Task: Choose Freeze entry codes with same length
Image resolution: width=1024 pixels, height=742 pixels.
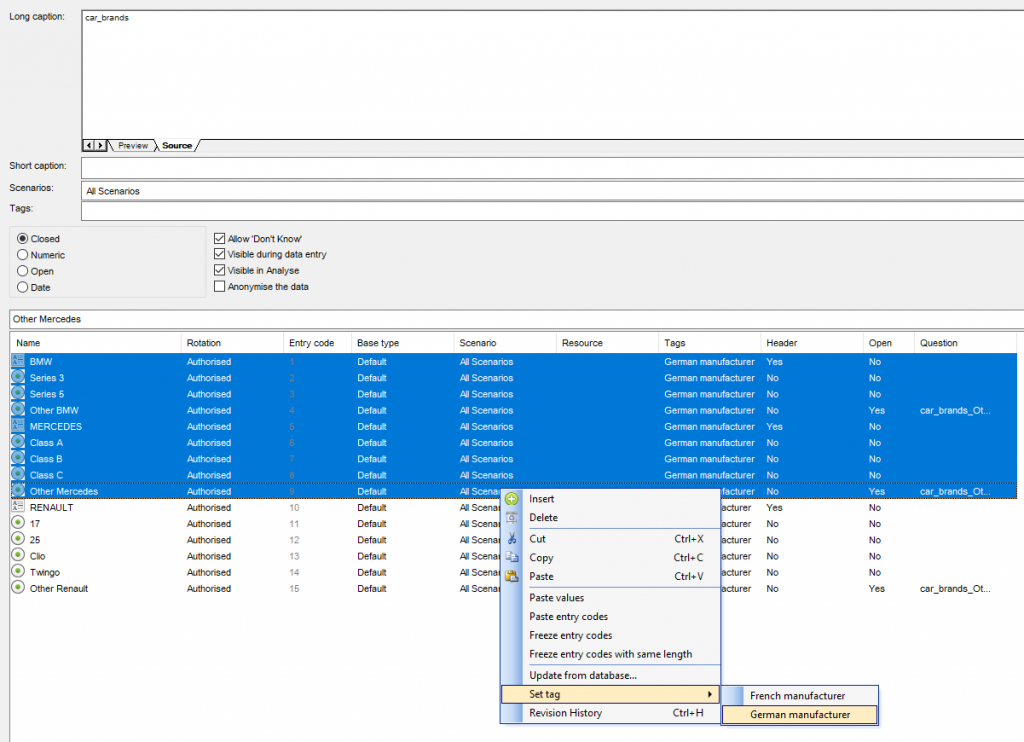Action: 611,654
